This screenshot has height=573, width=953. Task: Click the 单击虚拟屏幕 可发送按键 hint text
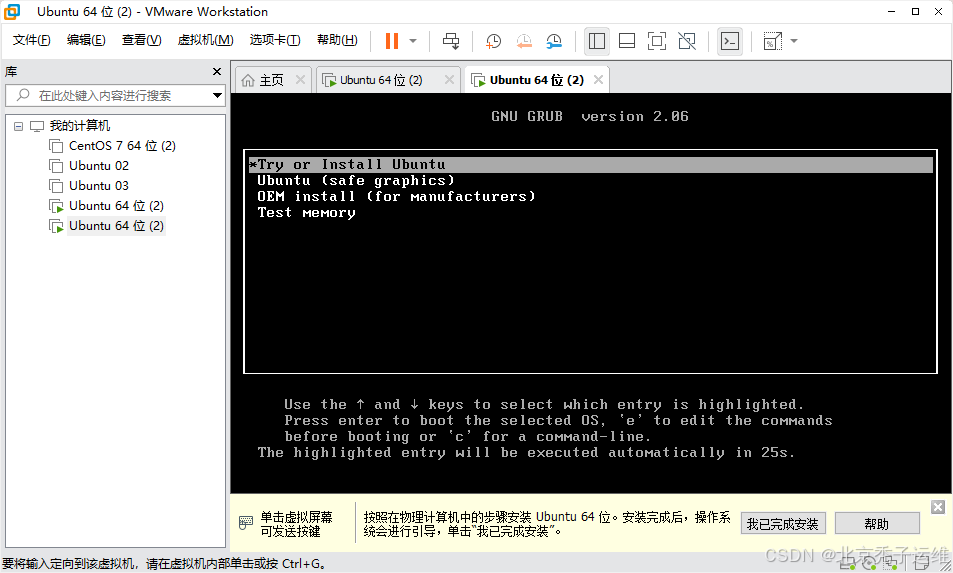coord(297,524)
